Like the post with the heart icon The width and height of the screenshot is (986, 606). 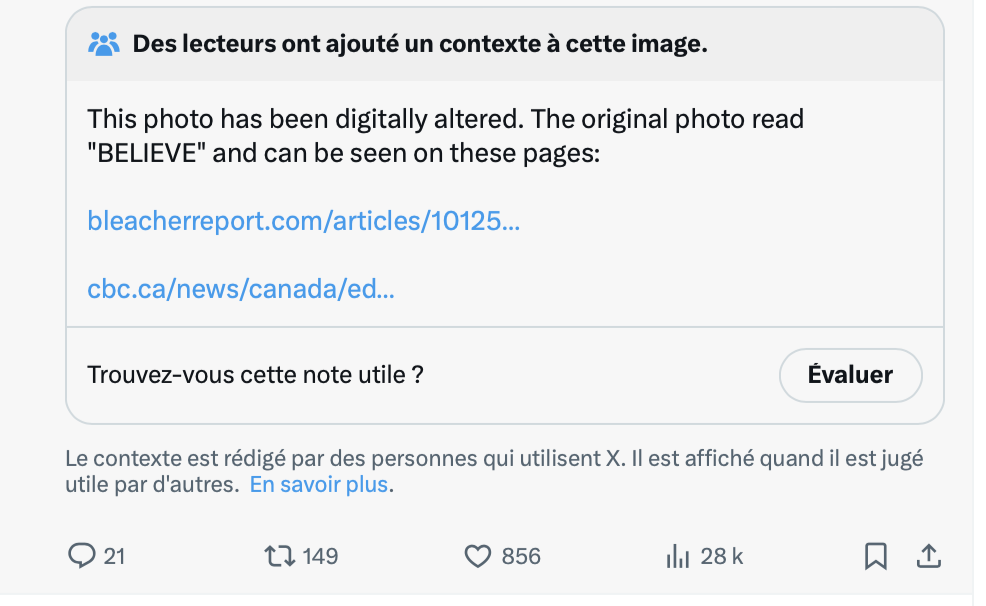pos(479,556)
